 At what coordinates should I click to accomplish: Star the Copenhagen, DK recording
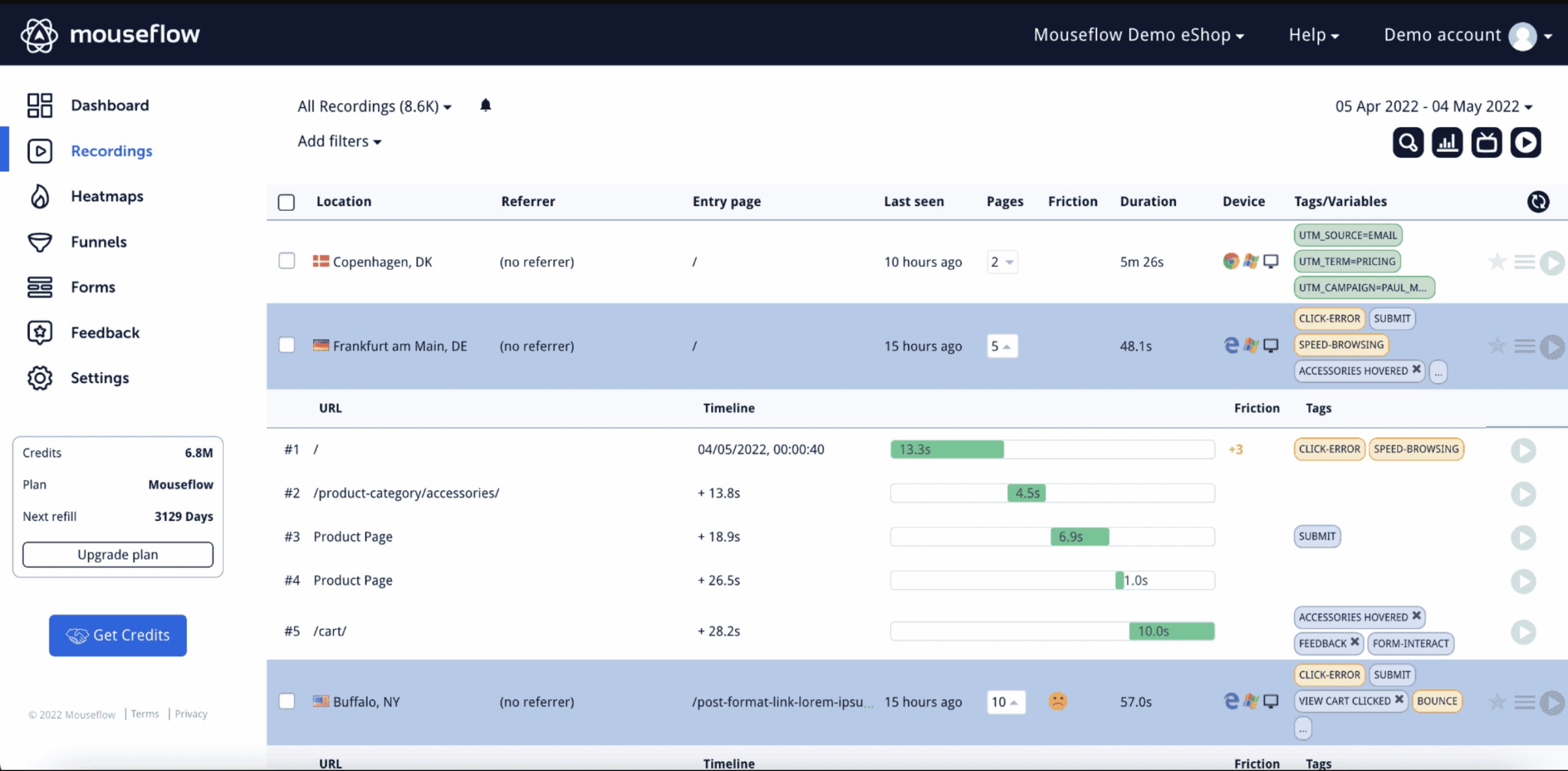(1497, 262)
